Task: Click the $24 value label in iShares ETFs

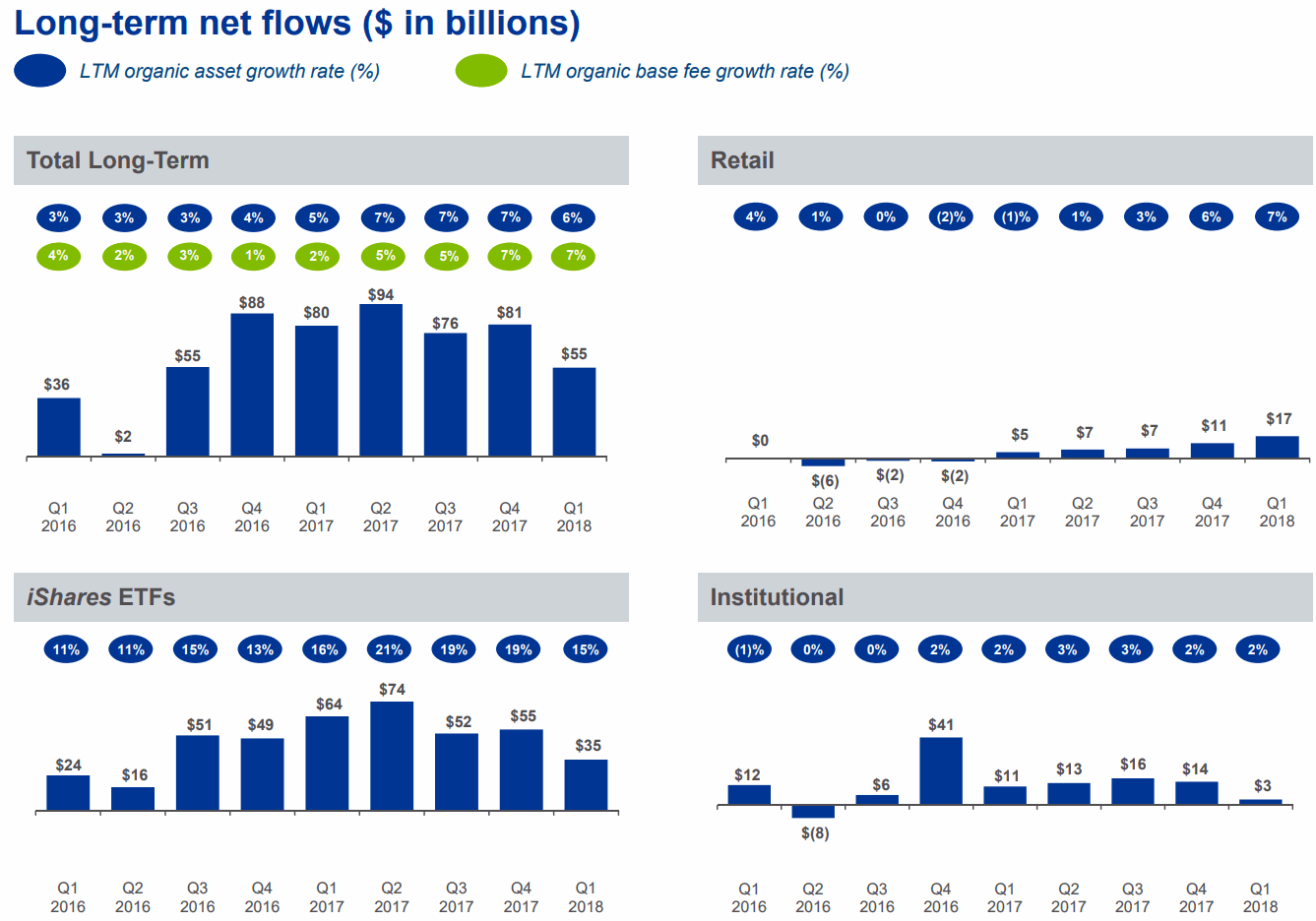Action: click(x=69, y=766)
